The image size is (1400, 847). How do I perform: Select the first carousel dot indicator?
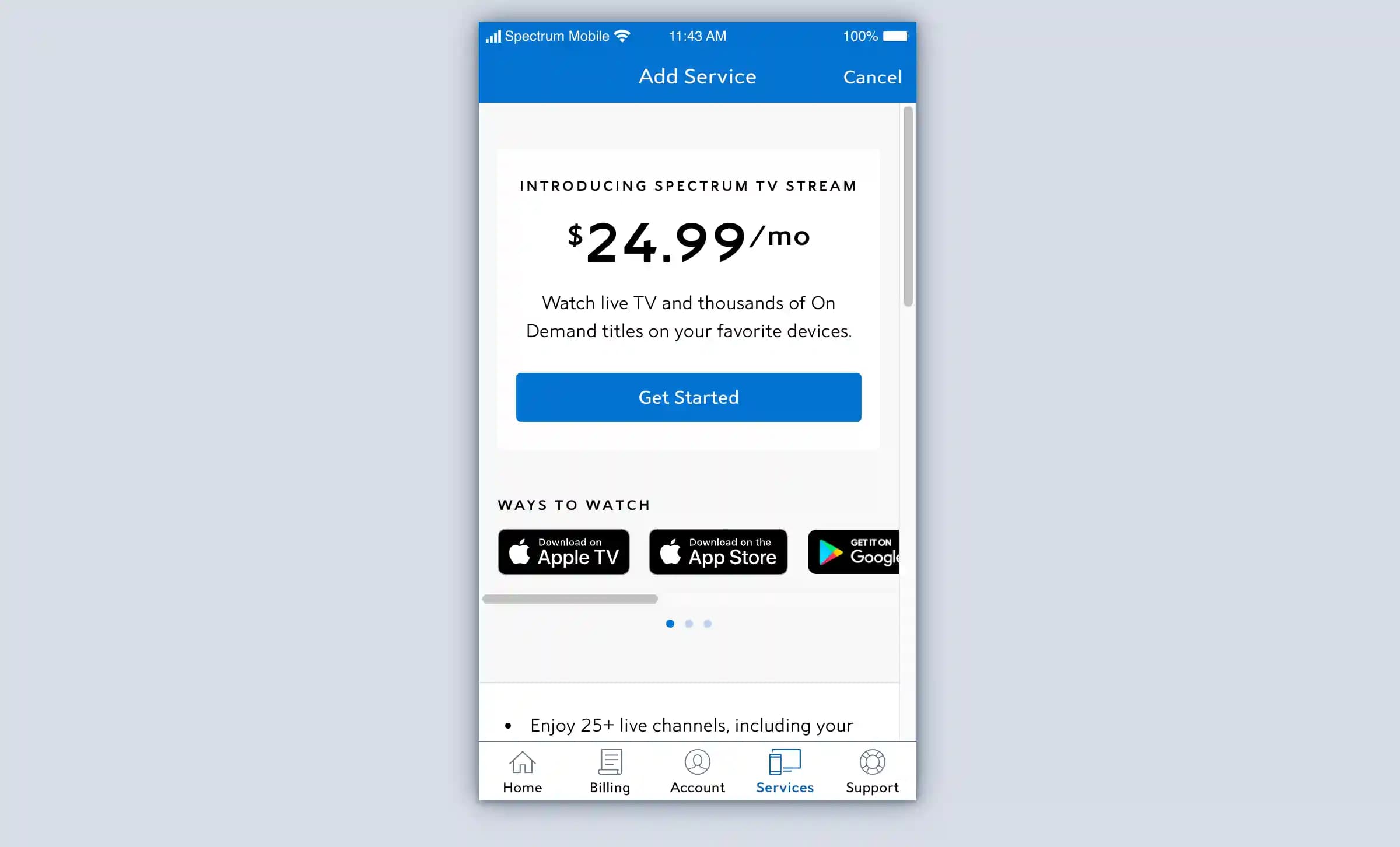(670, 623)
